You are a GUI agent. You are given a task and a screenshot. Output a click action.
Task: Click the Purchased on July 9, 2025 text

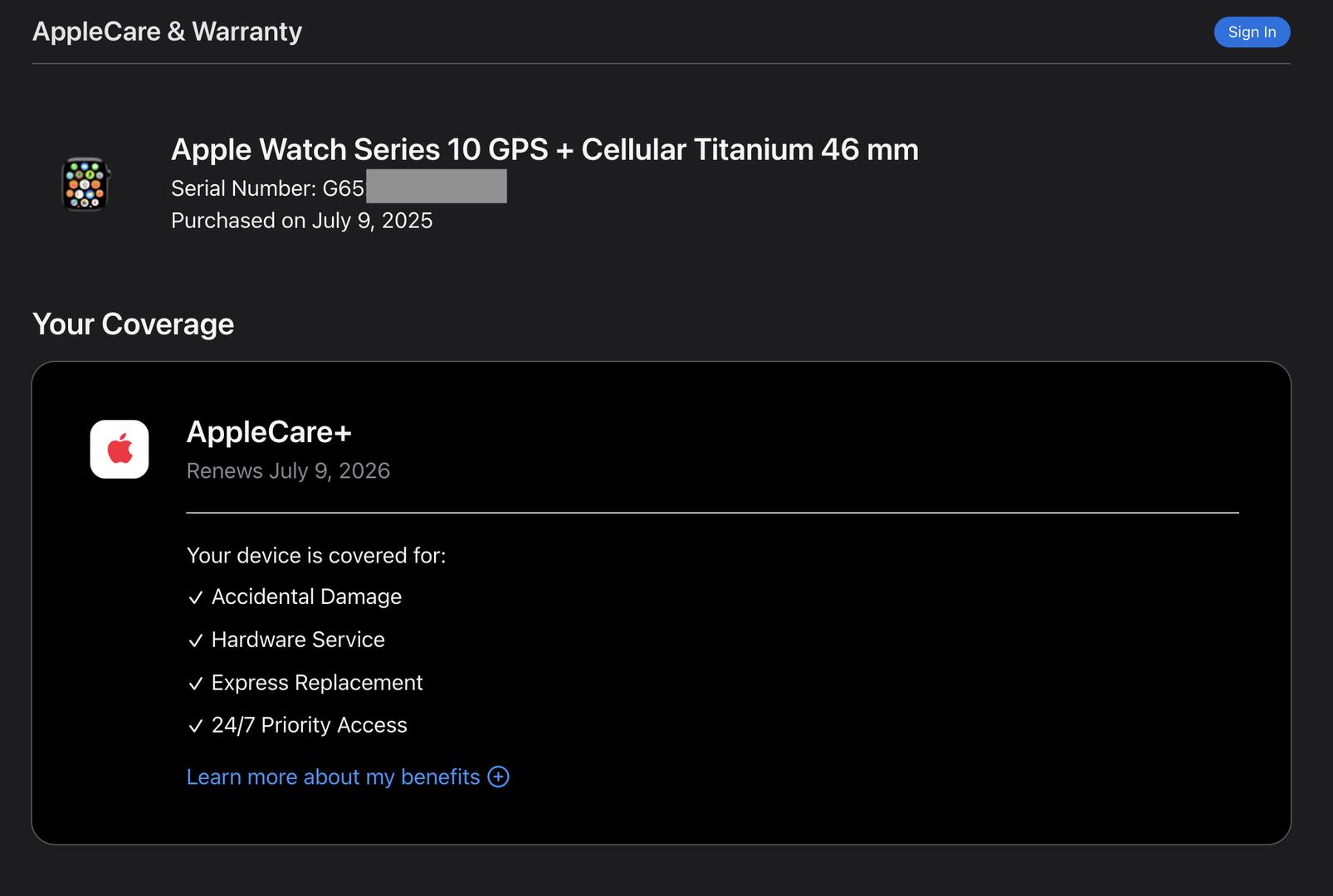(301, 221)
